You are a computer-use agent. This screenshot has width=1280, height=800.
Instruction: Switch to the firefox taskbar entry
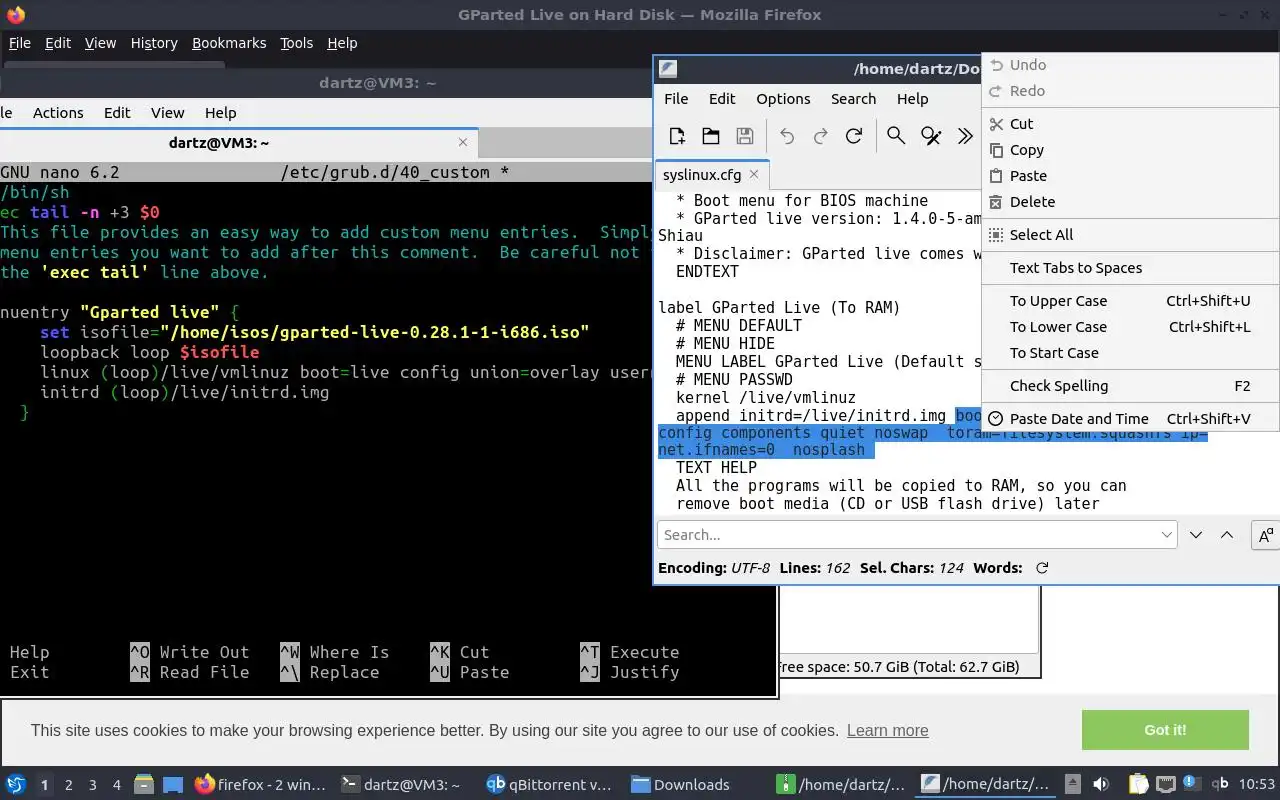(260, 785)
